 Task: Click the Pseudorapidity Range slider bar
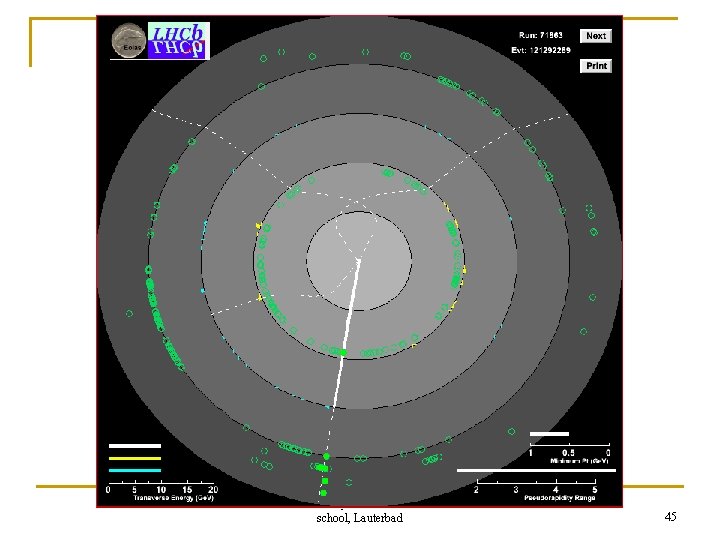click(536, 470)
